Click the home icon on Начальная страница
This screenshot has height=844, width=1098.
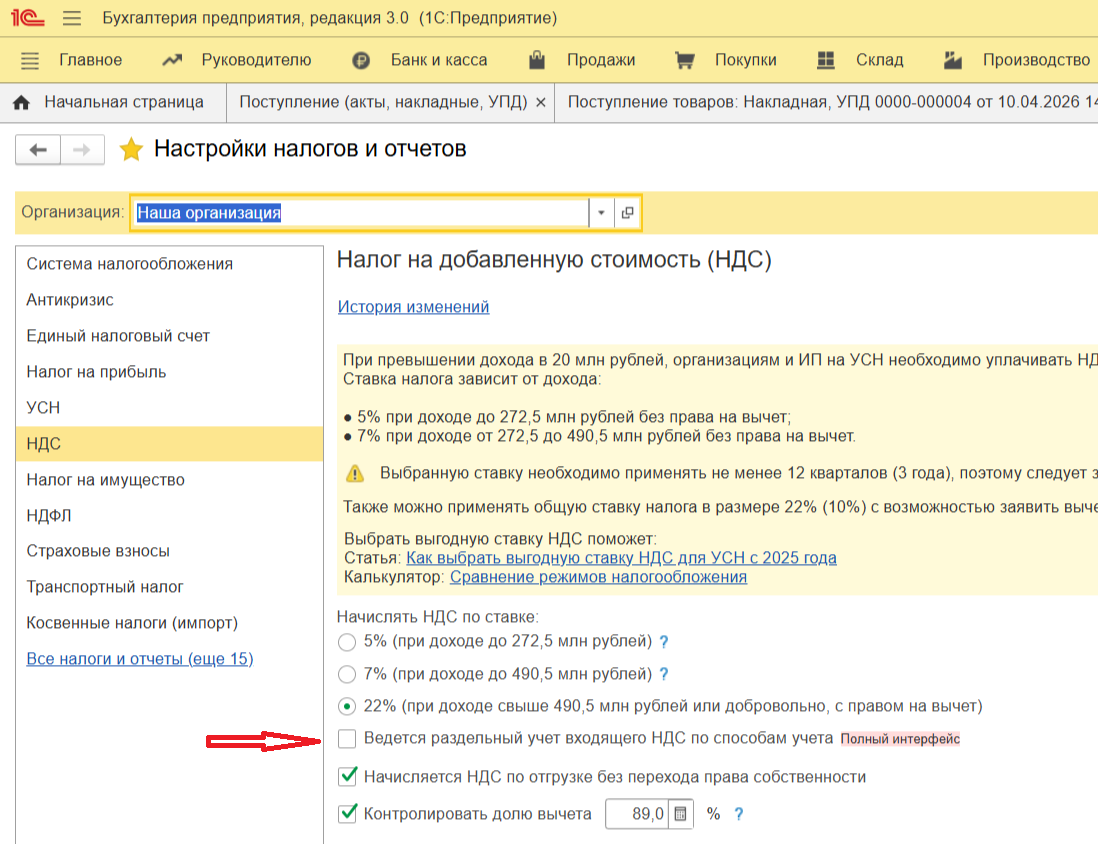coord(22,102)
